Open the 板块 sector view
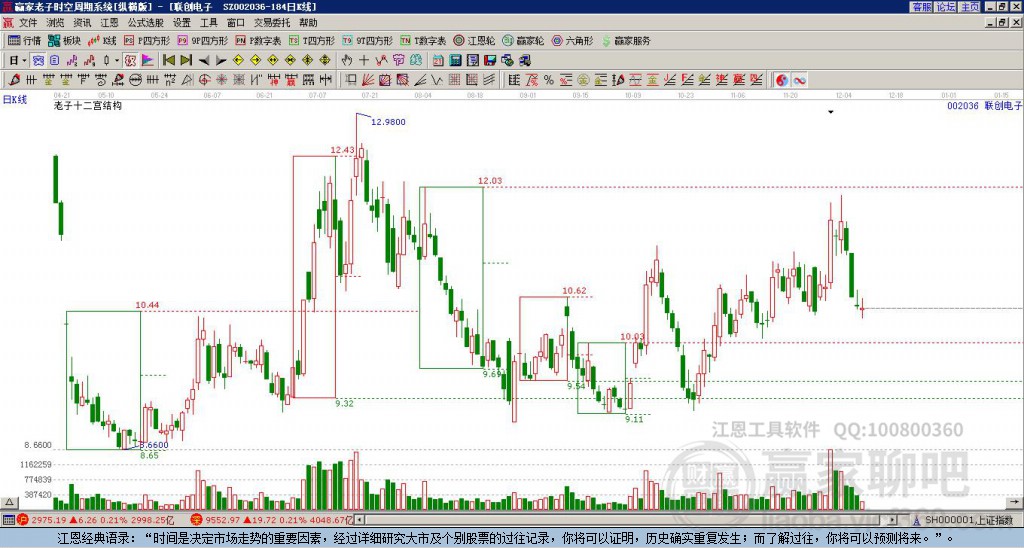1024x548 pixels. [65, 40]
